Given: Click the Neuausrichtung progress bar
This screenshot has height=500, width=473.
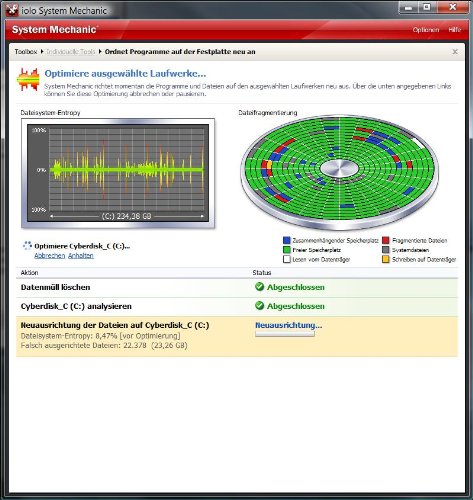Looking at the screenshot, I should click(285, 334).
